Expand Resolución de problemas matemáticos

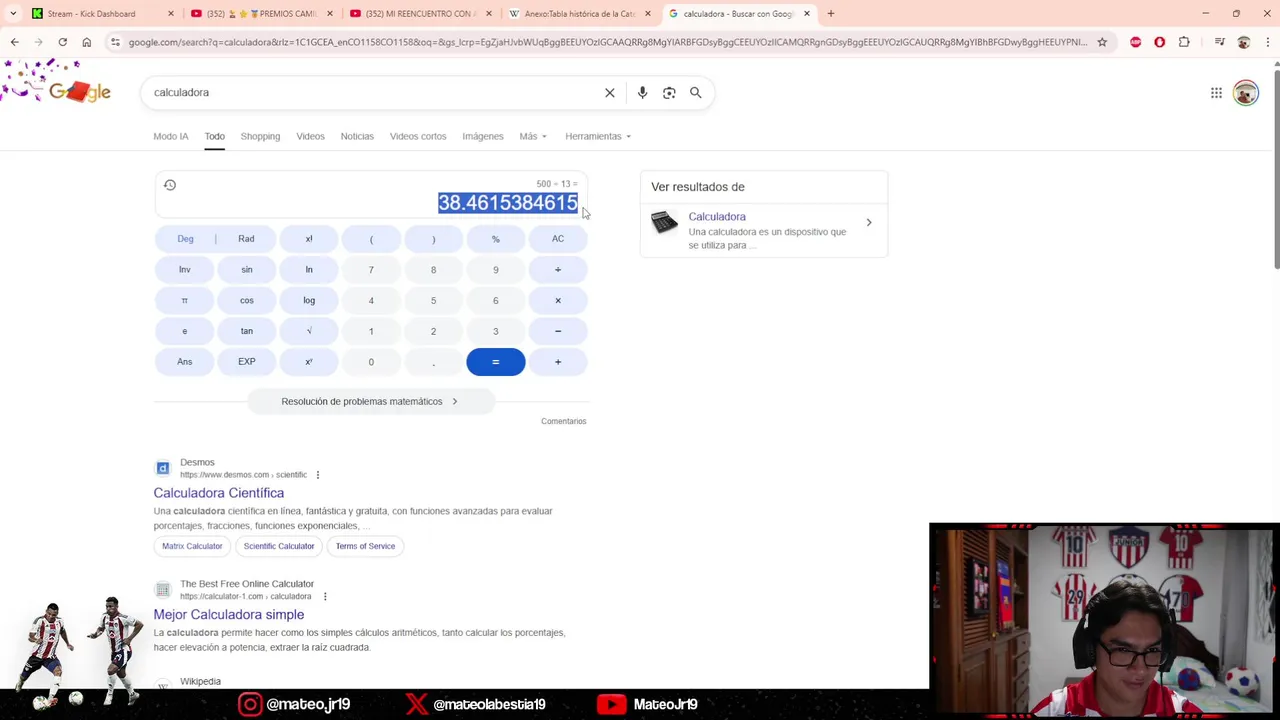click(370, 401)
